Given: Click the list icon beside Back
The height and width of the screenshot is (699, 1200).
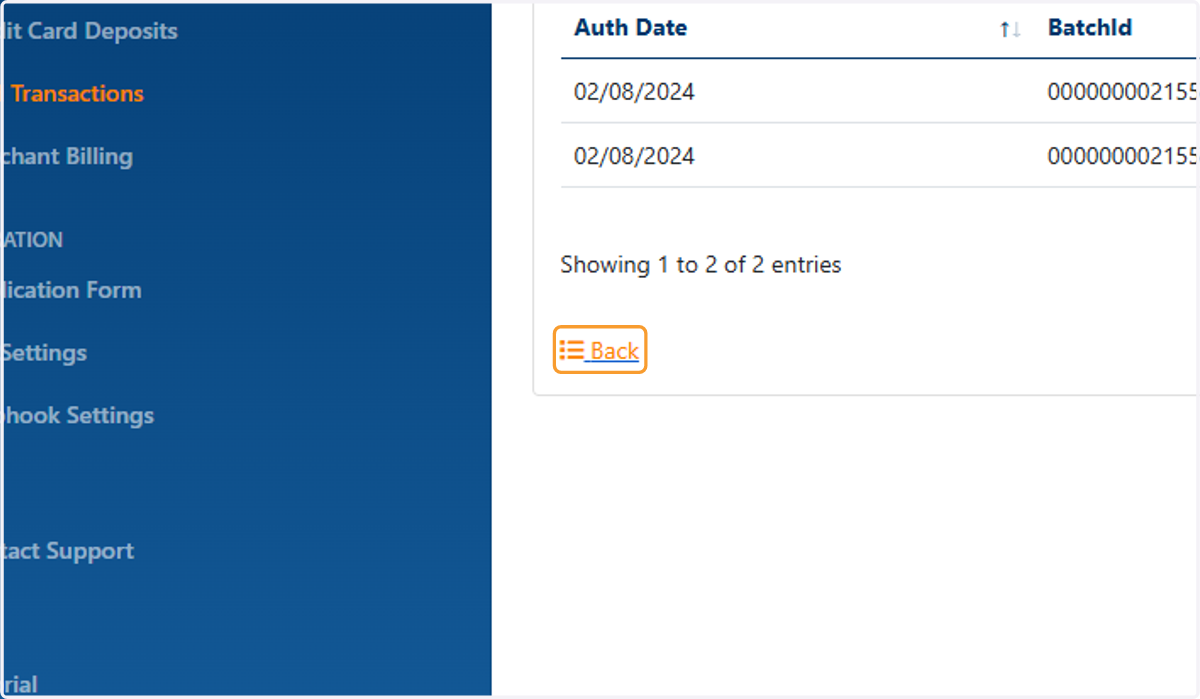Looking at the screenshot, I should [x=572, y=350].
